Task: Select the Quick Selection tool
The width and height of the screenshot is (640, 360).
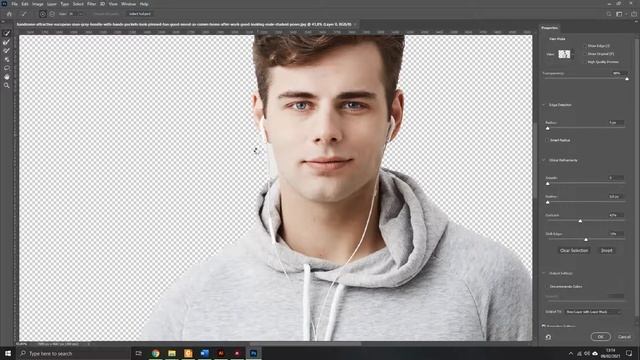Action: pyautogui.click(x=7, y=33)
